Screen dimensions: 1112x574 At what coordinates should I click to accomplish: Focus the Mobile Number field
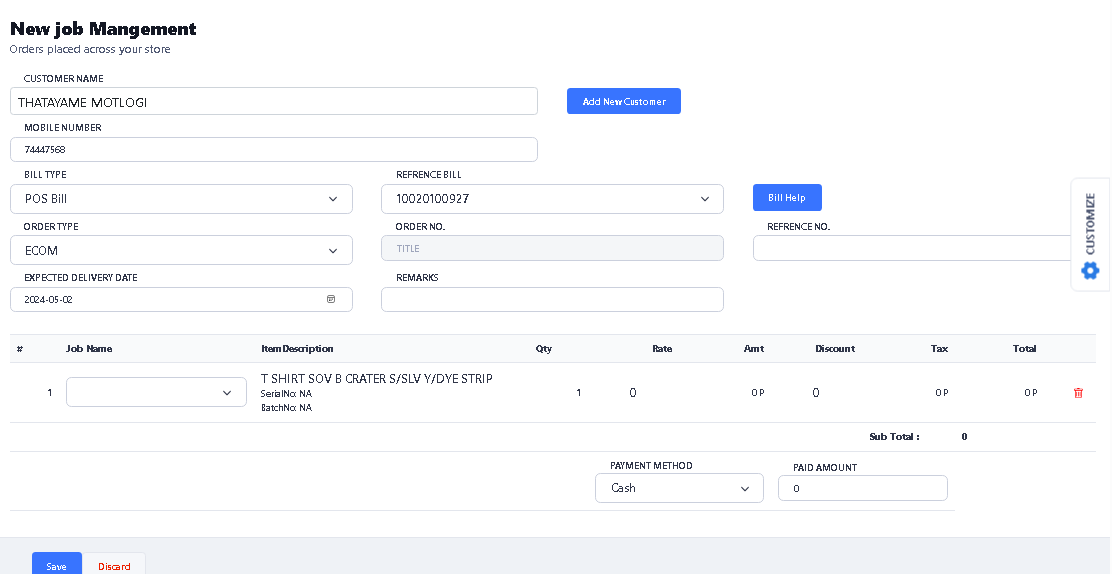click(x=273, y=149)
